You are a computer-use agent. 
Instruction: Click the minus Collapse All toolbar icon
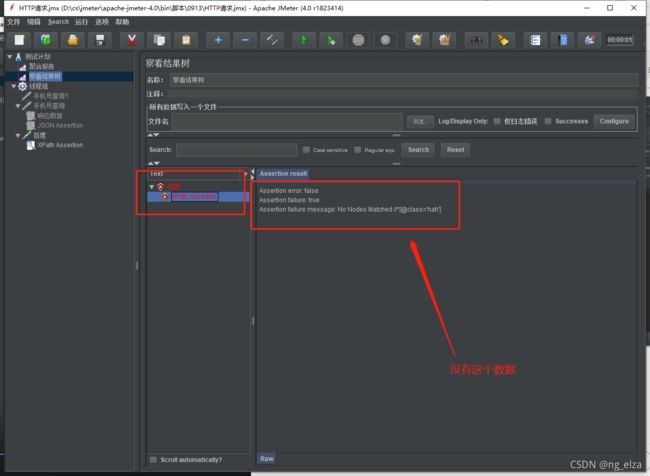coord(245,40)
